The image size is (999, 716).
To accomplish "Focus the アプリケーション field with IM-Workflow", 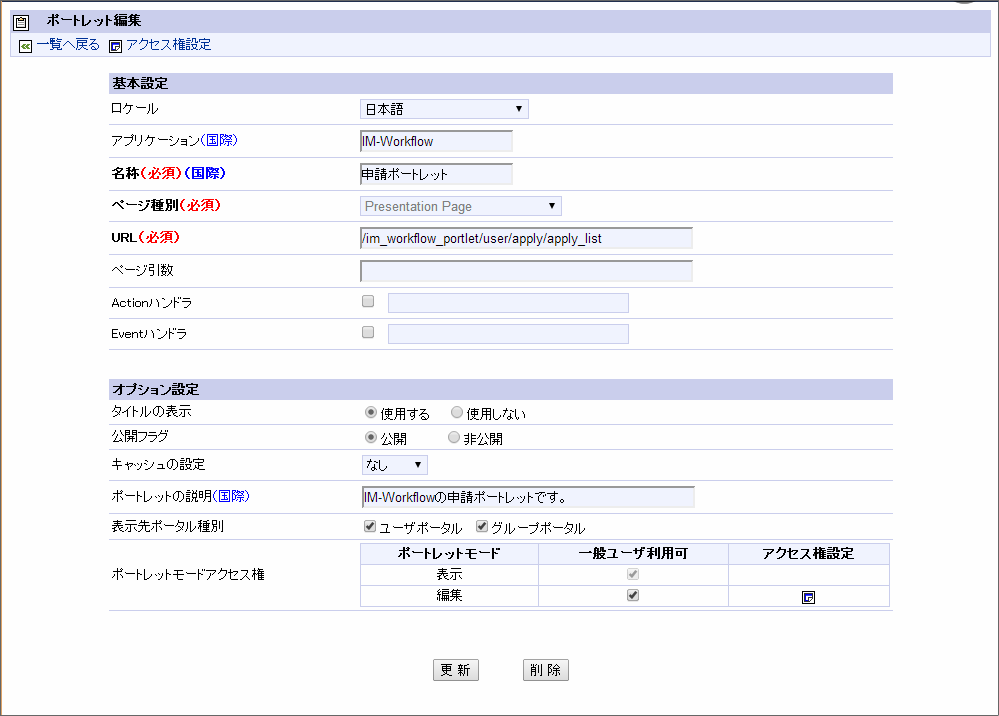I will coord(436,141).
